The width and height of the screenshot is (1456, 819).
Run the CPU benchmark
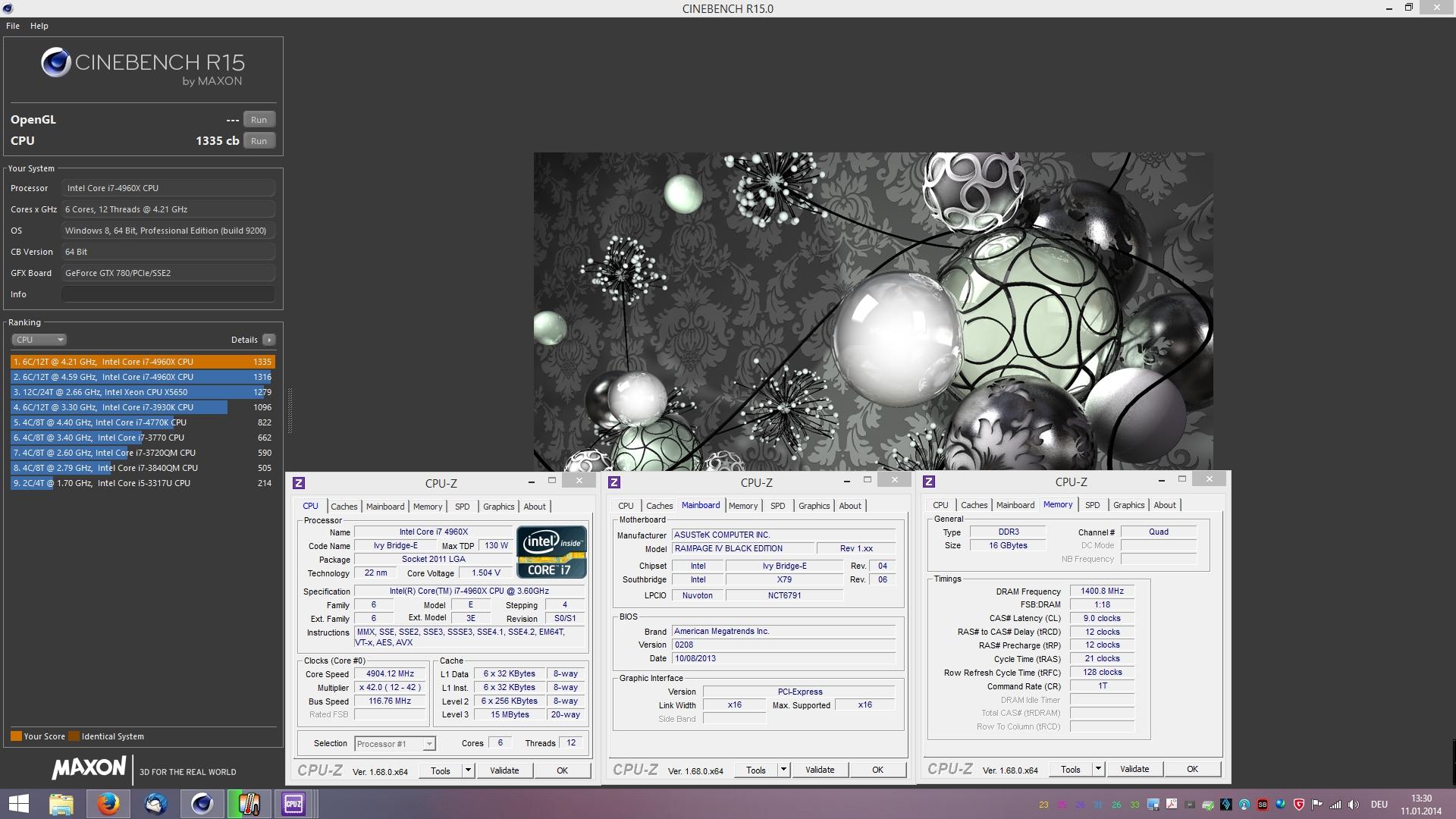point(259,141)
